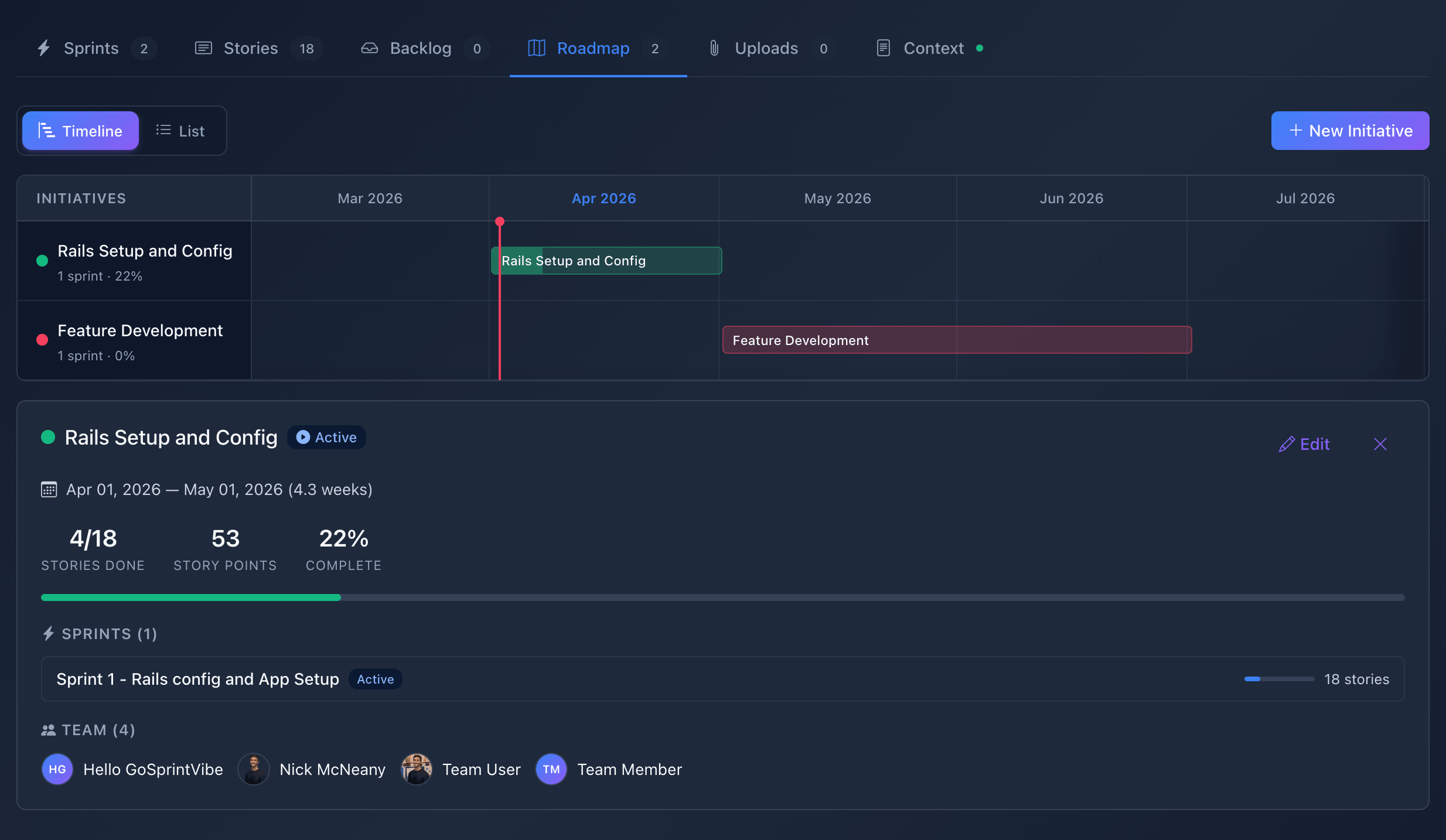This screenshot has width=1446, height=840.
Task: Click the Stories list icon
Action: point(203,48)
